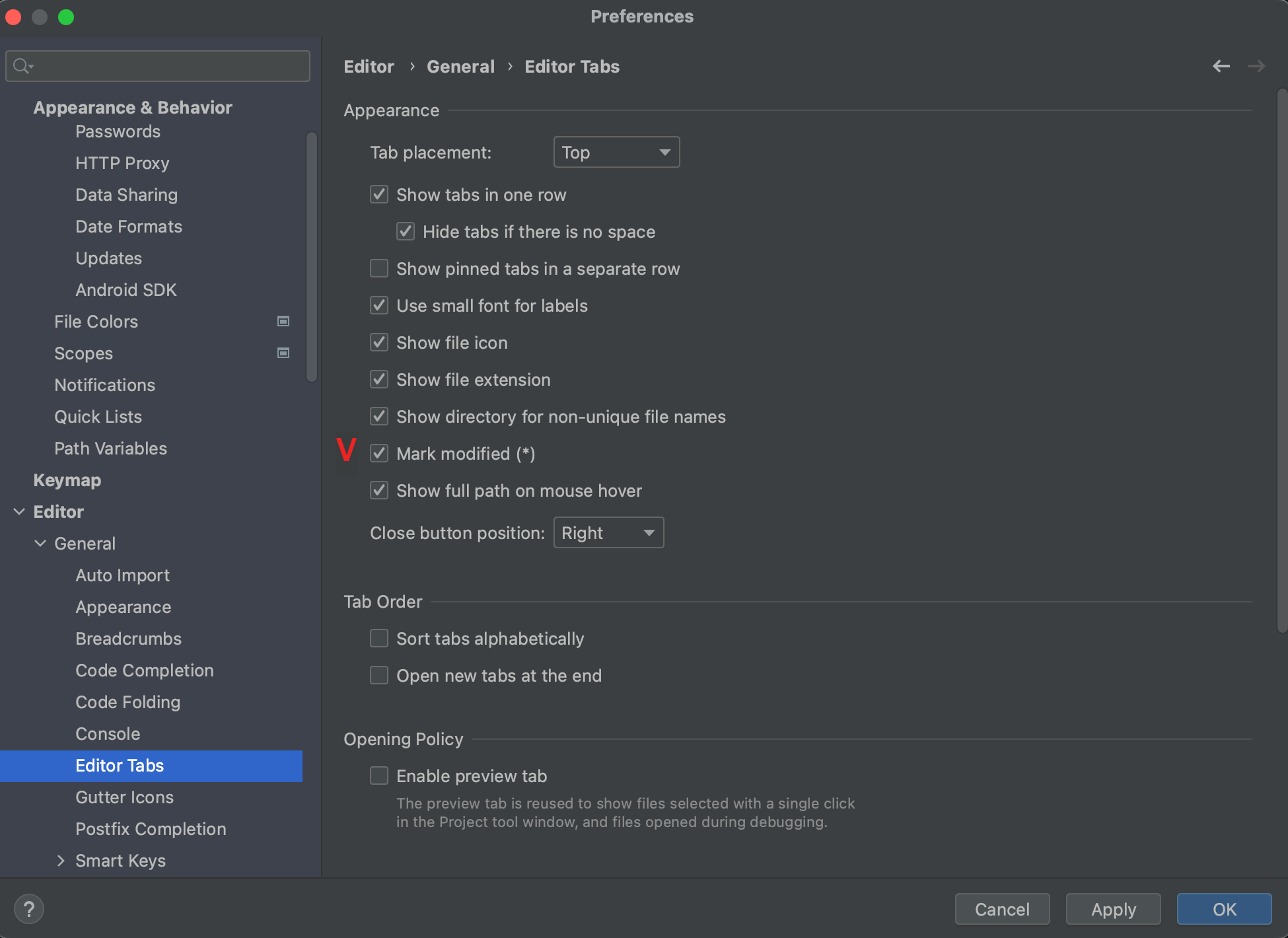The width and height of the screenshot is (1288, 938).
Task: Click the search magnifier icon in settings
Action: click(x=22, y=66)
